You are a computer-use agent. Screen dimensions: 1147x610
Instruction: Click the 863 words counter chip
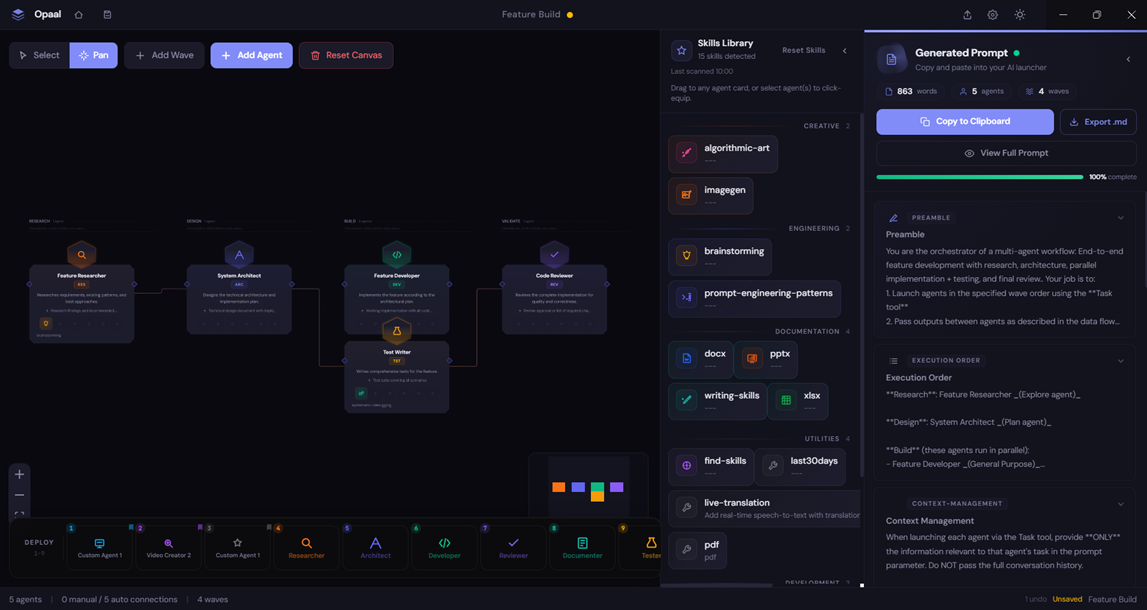911,91
